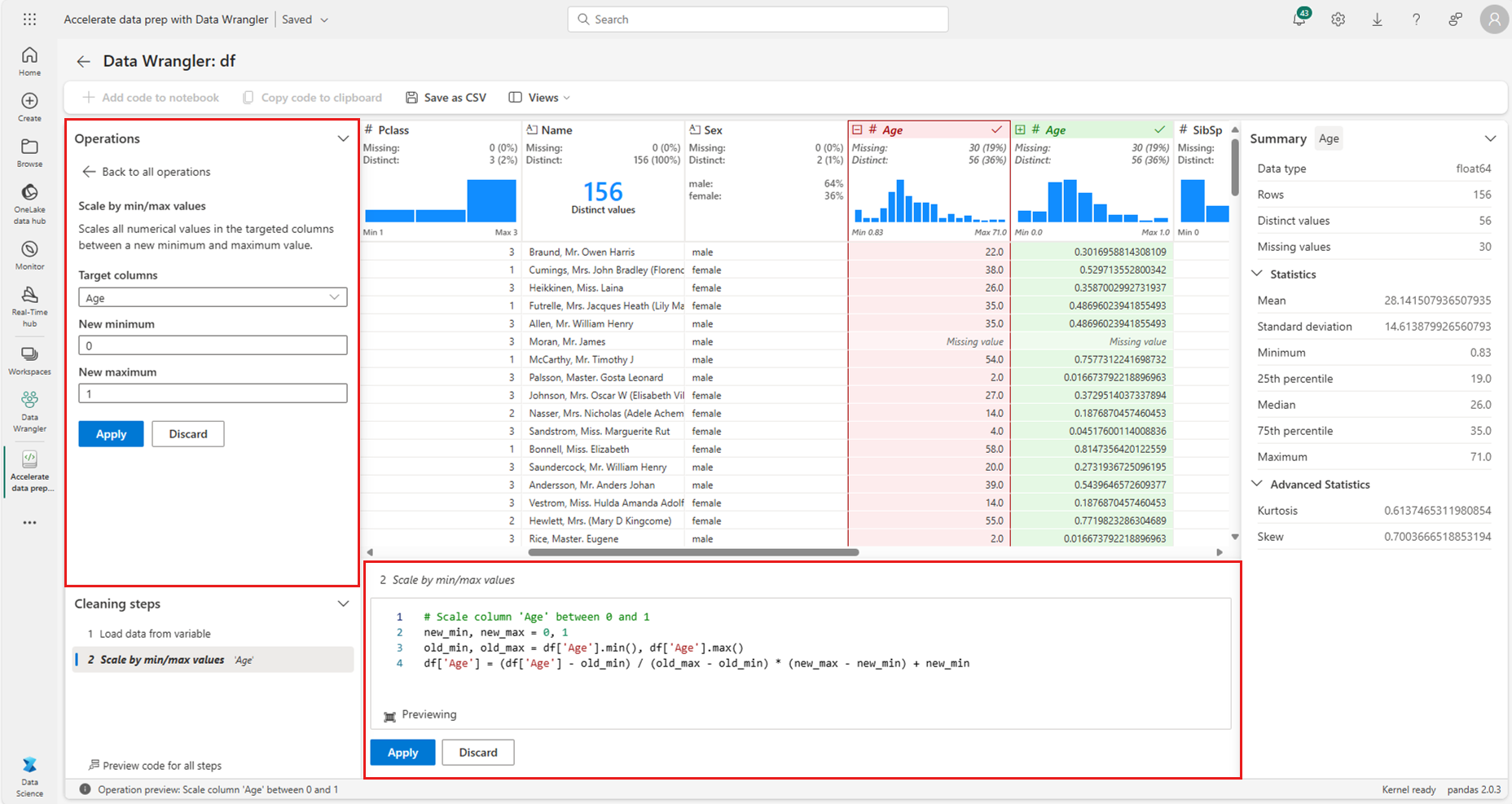Click the back arrow beside Data Wrangler title

[x=83, y=61]
